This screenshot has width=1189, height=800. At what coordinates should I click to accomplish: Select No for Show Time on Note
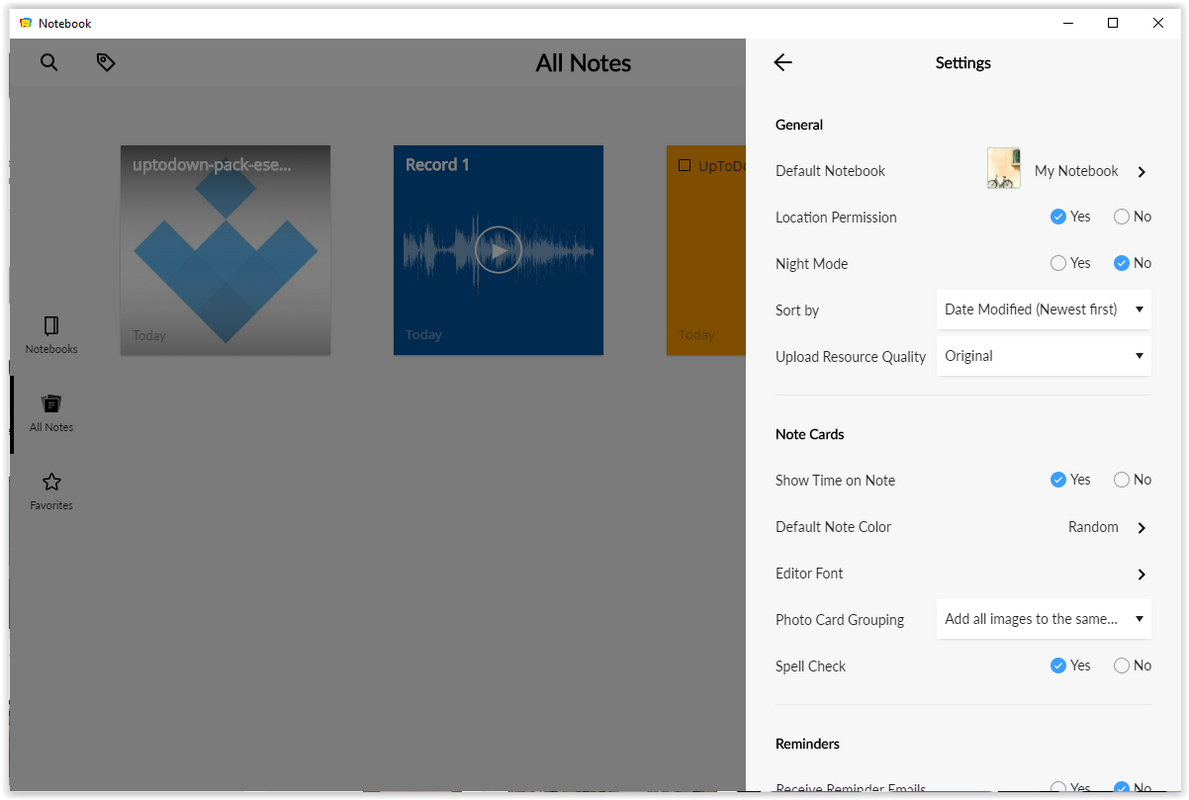(1122, 479)
